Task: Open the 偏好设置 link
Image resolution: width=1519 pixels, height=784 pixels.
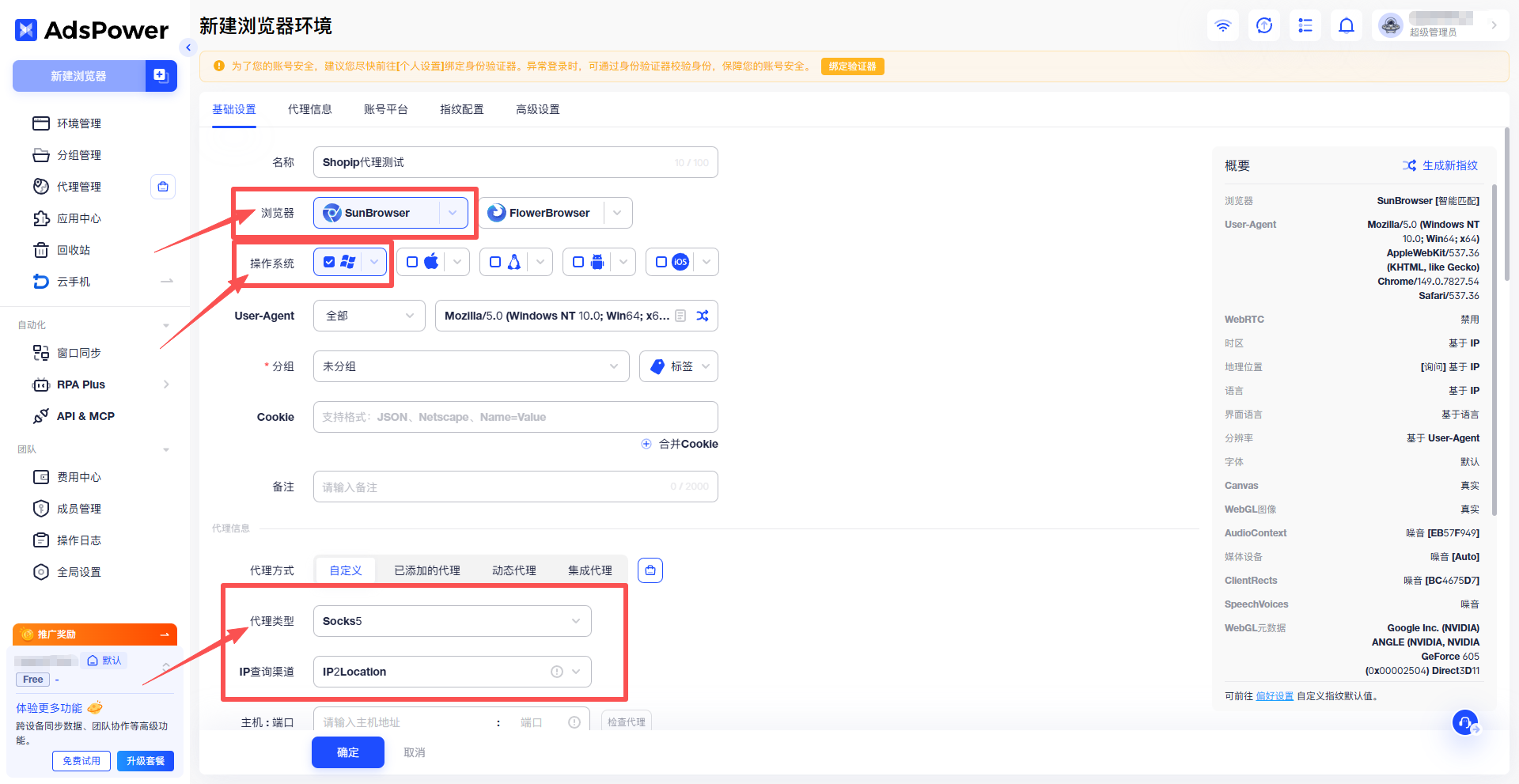Action: [1275, 696]
